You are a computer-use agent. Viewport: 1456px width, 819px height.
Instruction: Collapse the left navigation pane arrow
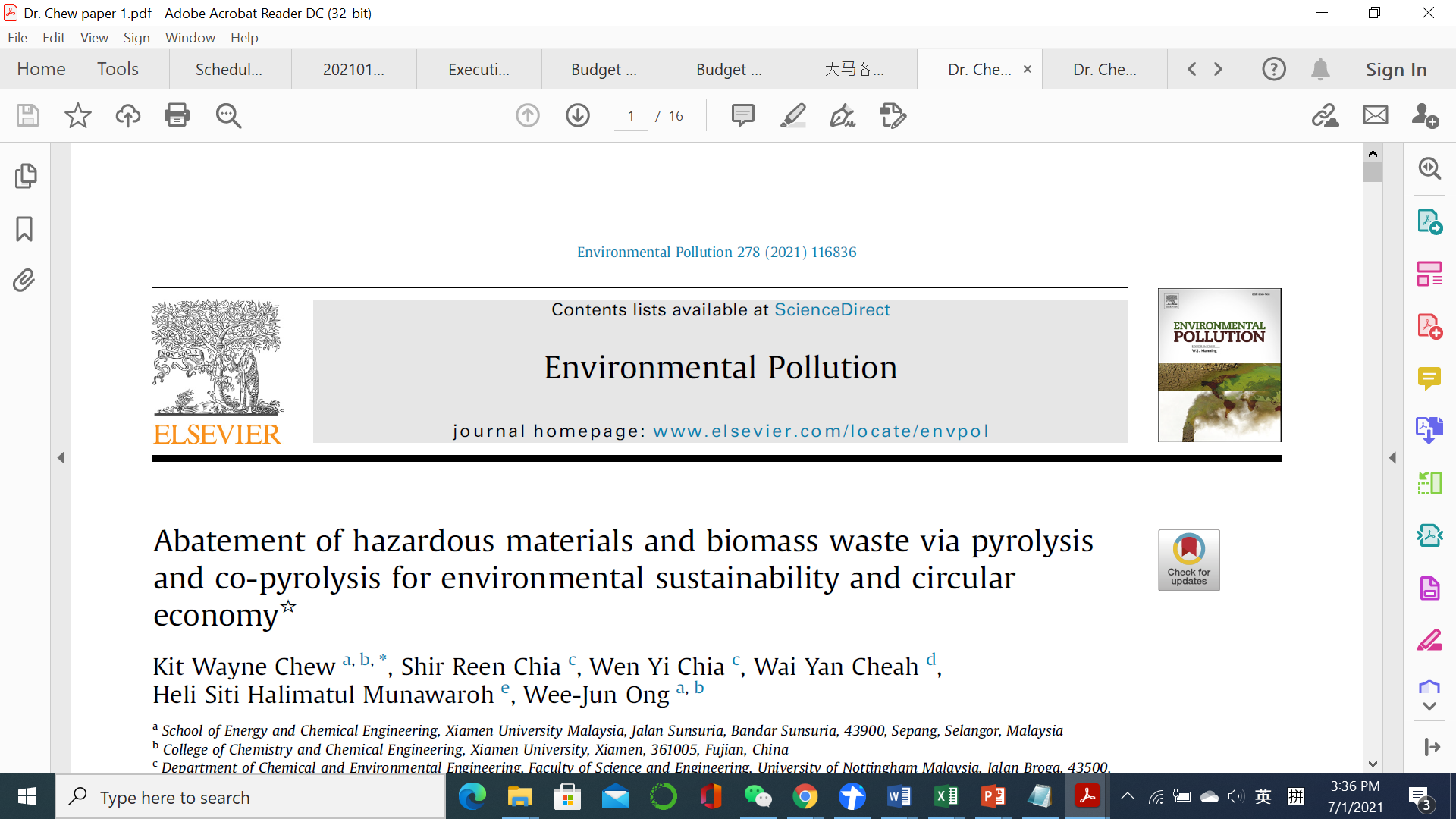pyautogui.click(x=61, y=457)
